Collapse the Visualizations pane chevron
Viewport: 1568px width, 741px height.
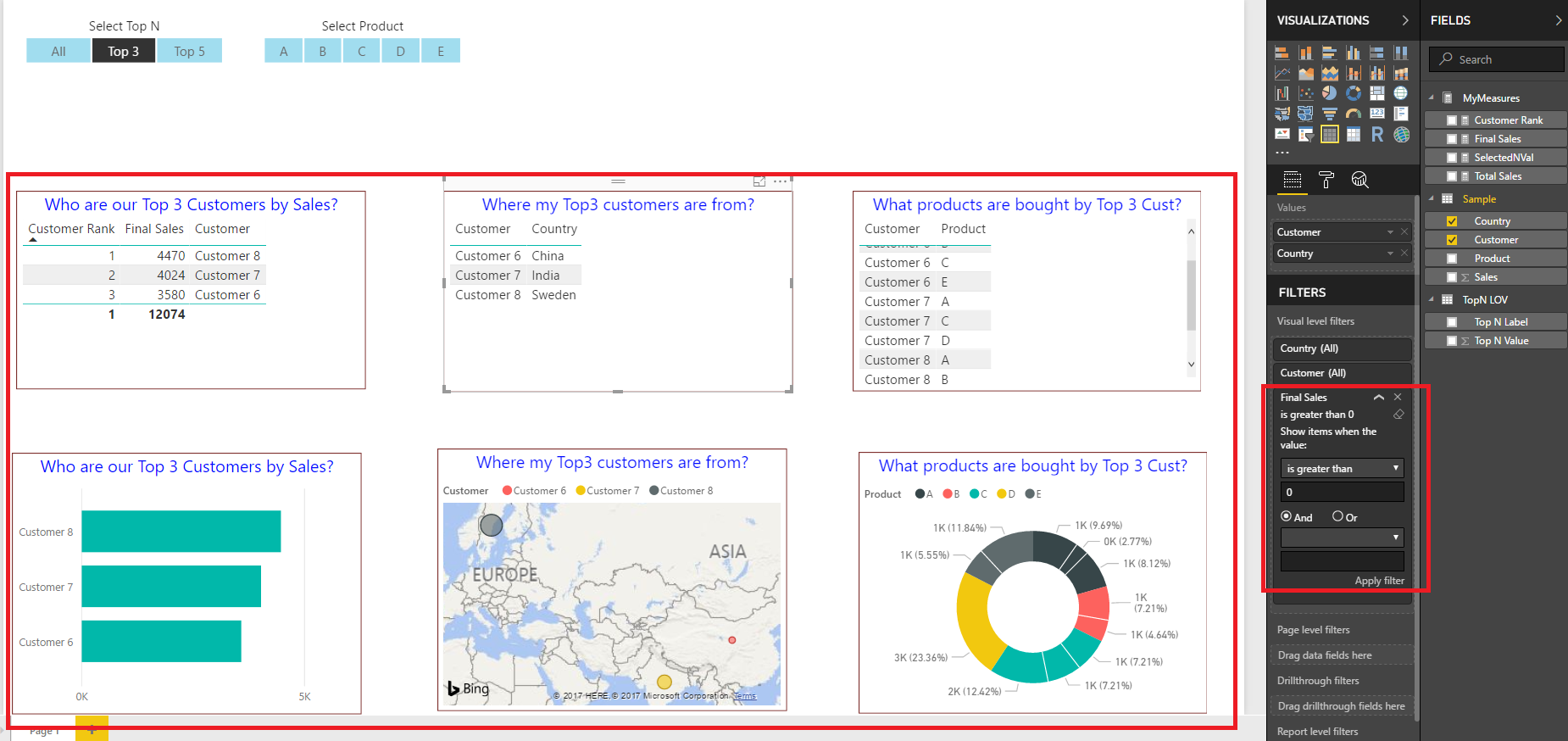pyautogui.click(x=1405, y=20)
